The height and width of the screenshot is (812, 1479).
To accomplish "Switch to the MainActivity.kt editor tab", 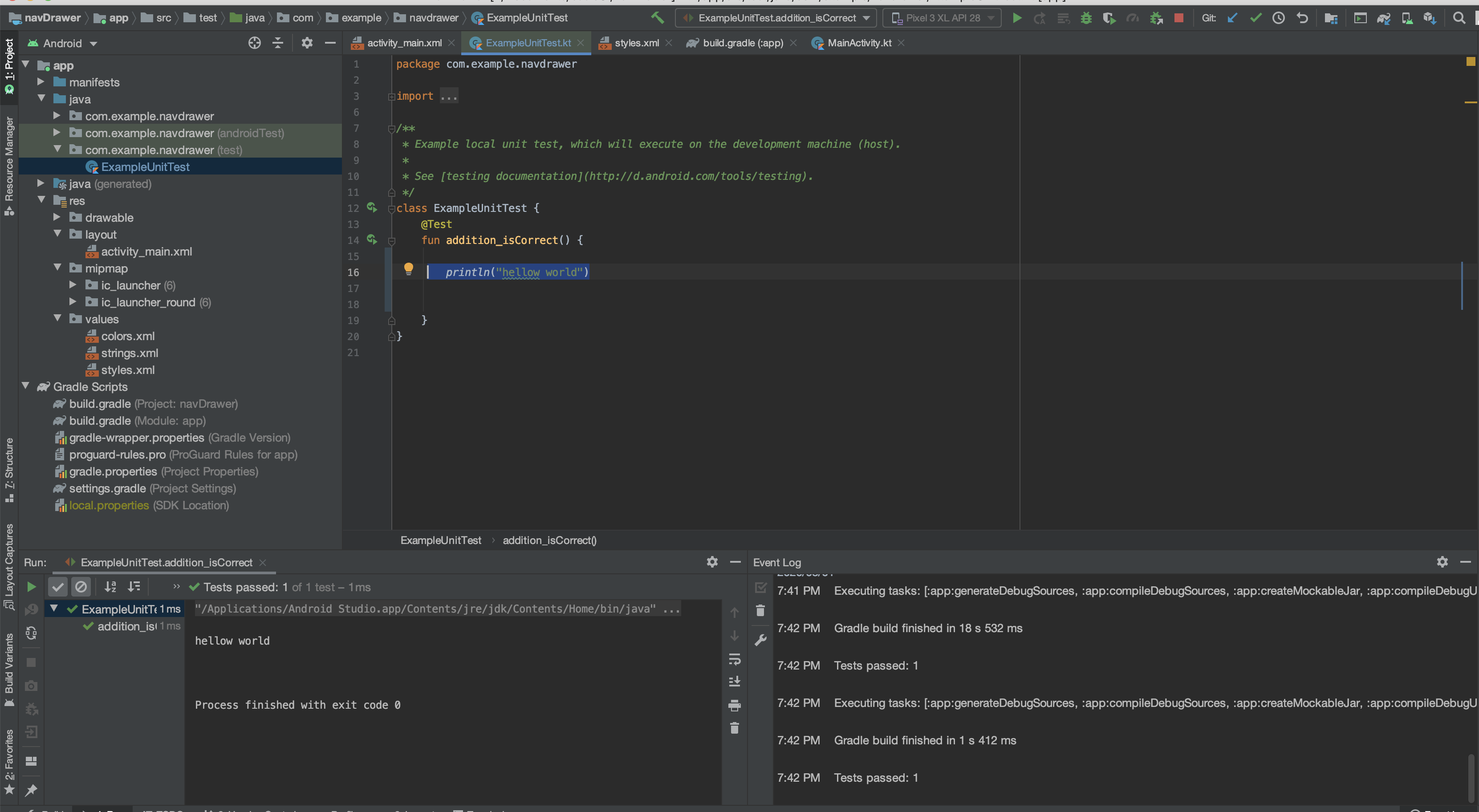I will (859, 42).
